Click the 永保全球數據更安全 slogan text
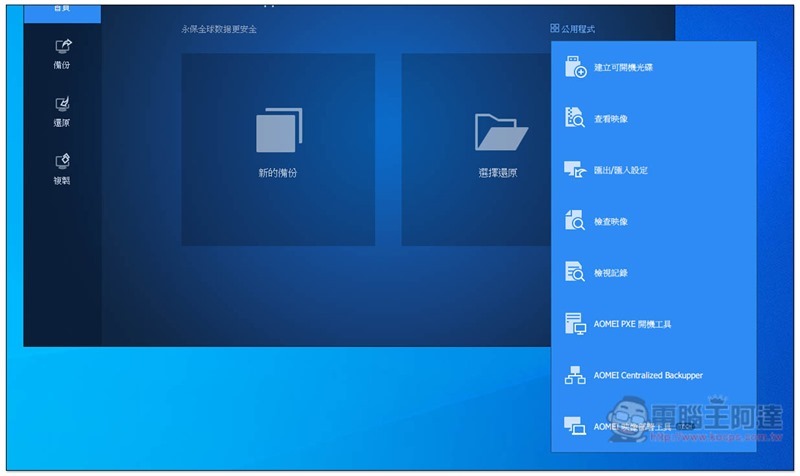Screen dimensions: 800x476 tap(219, 29)
